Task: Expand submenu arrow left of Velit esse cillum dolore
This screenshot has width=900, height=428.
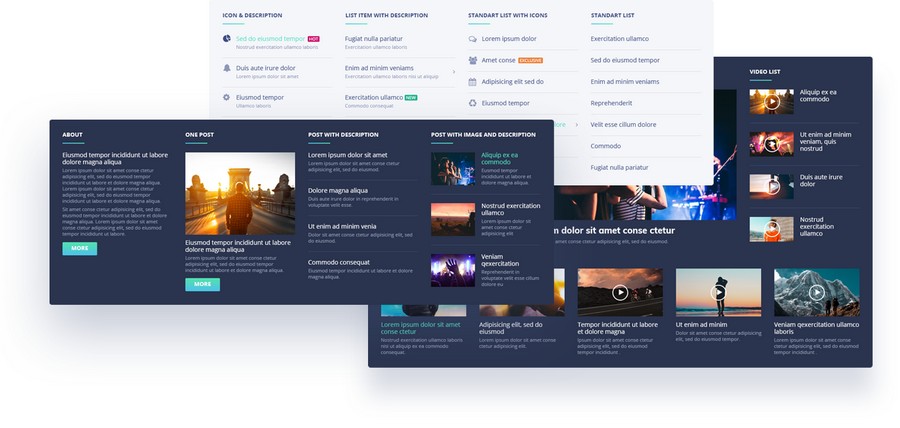Action: click(577, 125)
